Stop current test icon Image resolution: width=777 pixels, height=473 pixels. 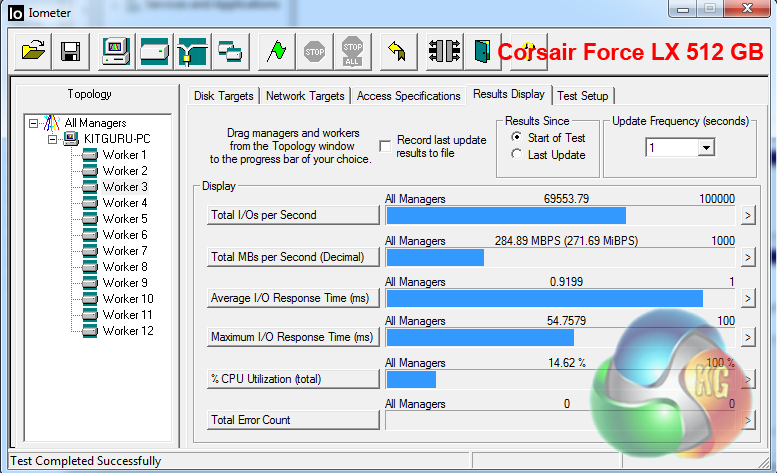point(314,52)
